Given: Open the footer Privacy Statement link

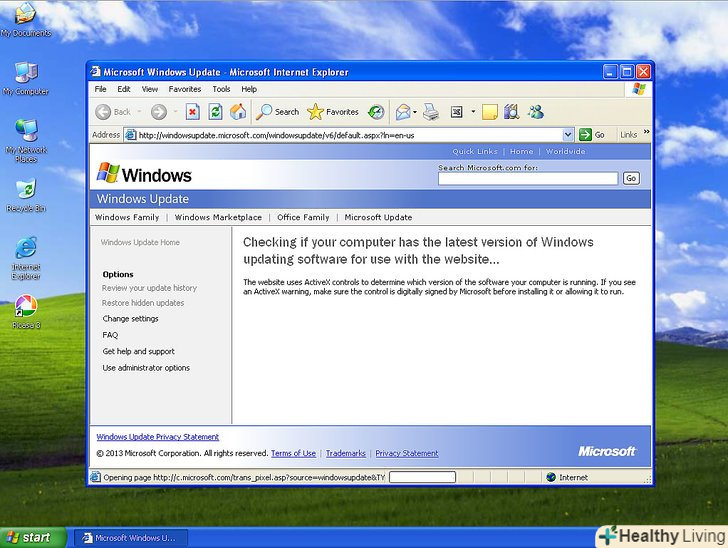Looking at the screenshot, I should (407, 453).
